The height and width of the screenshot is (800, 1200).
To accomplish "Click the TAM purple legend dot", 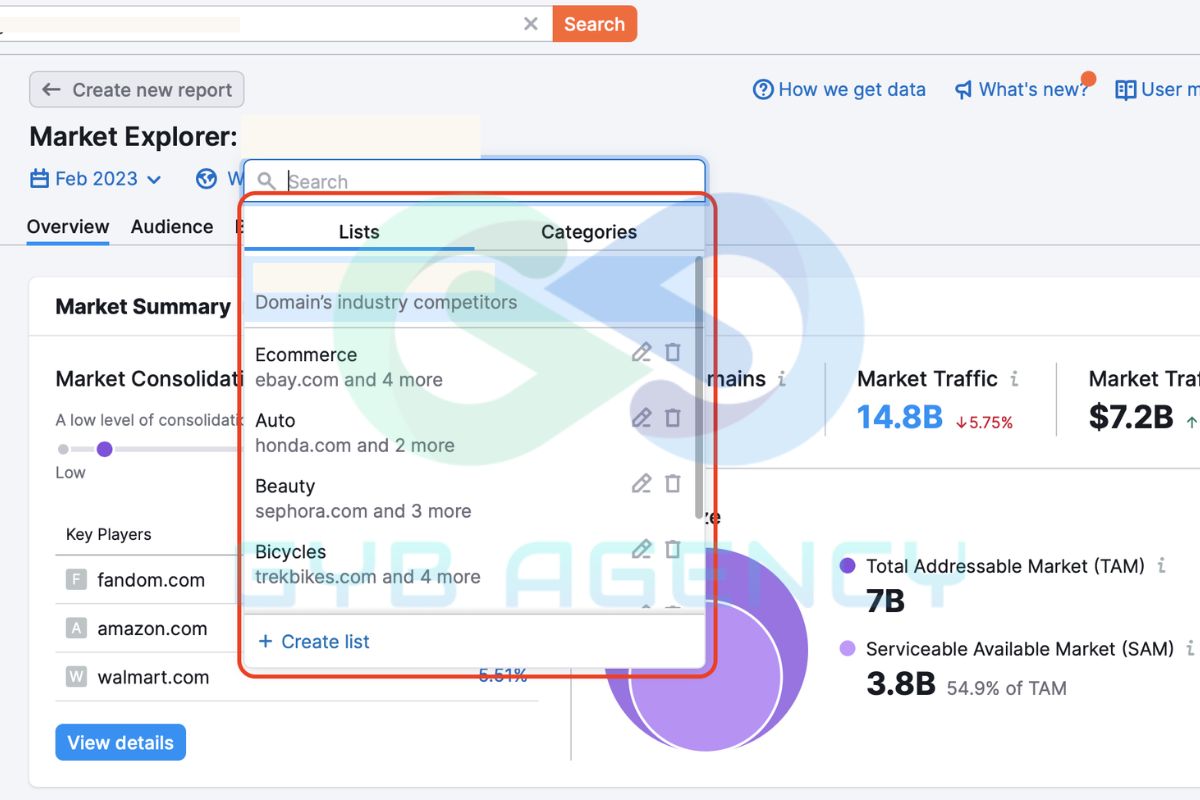I will (848, 566).
